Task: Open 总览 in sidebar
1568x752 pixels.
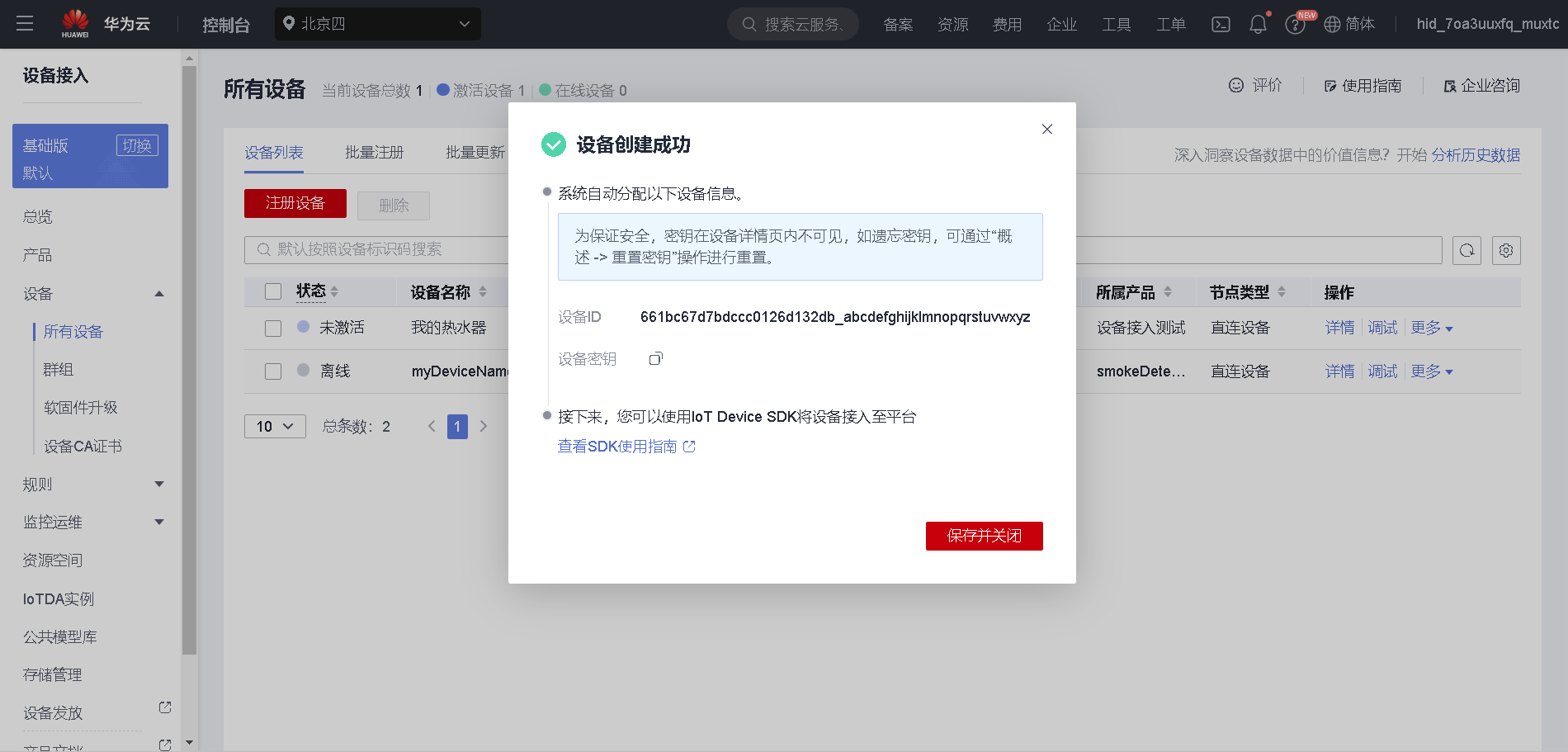Action: click(x=38, y=217)
